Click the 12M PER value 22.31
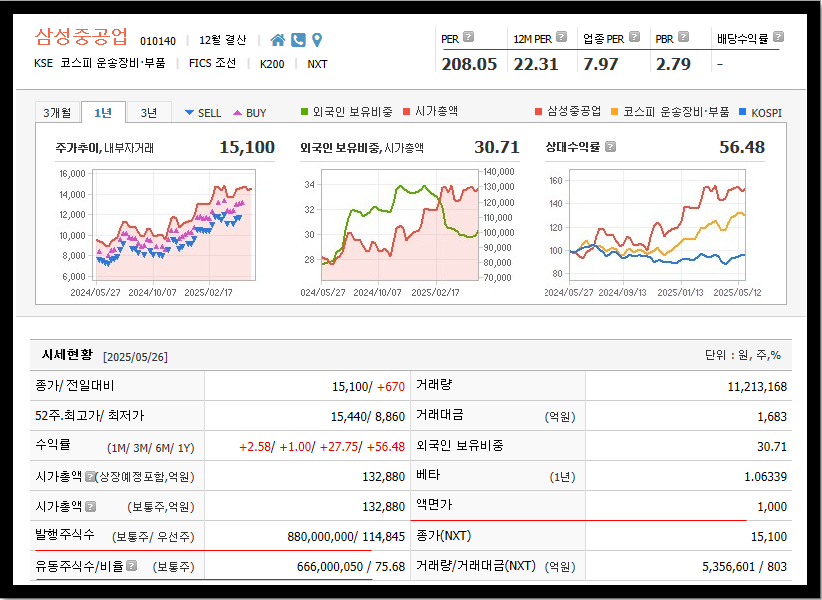 [x=536, y=64]
